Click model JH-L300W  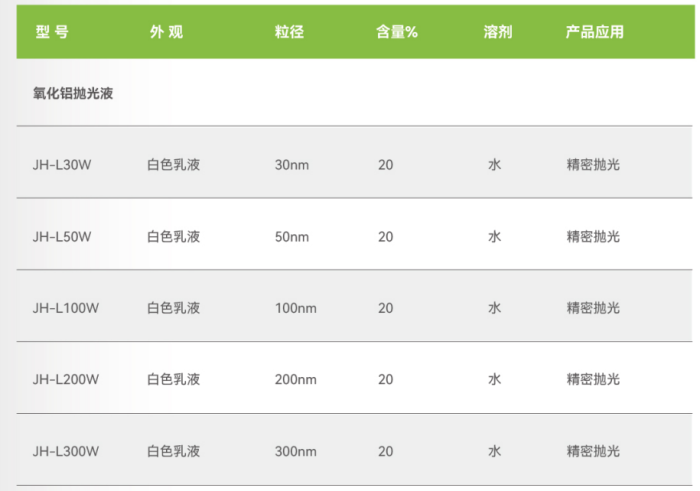coord(66,451)
